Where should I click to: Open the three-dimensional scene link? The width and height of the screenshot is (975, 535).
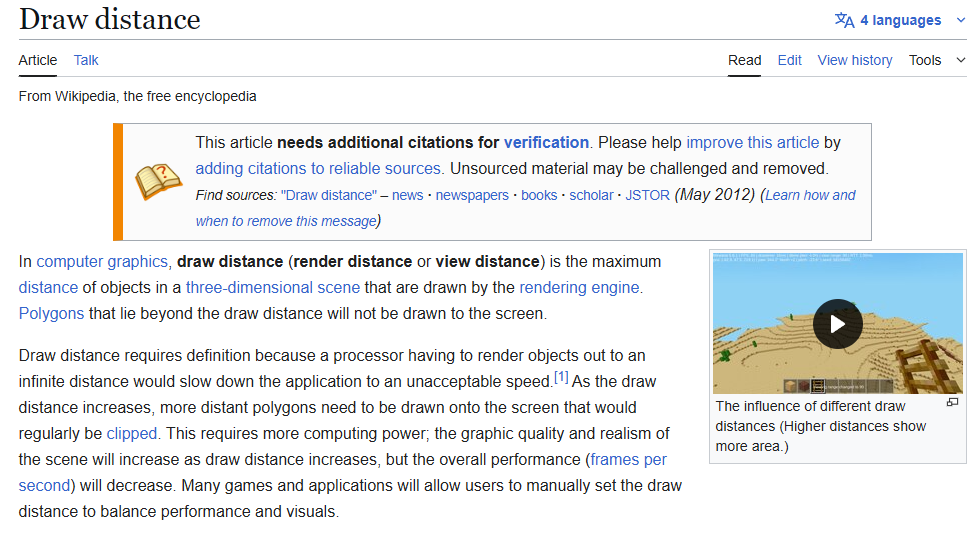272,287
